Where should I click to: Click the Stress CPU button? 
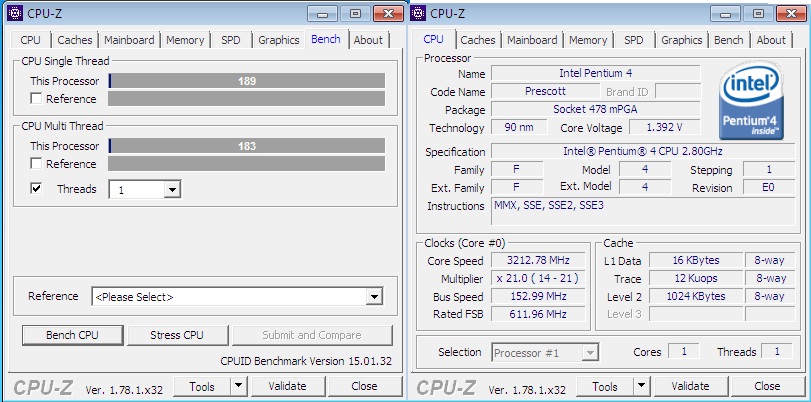pos(177,335)
